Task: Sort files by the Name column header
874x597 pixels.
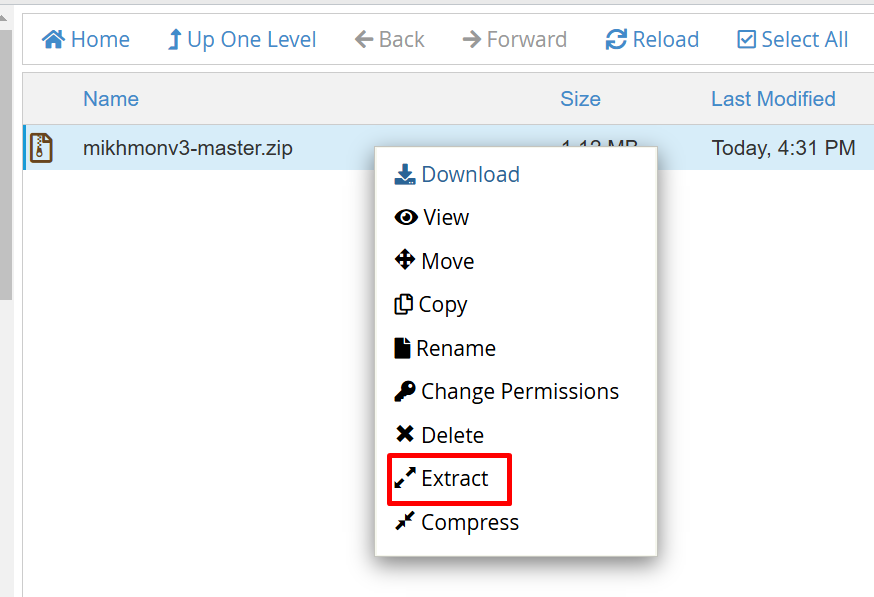Action: point(111,99)
